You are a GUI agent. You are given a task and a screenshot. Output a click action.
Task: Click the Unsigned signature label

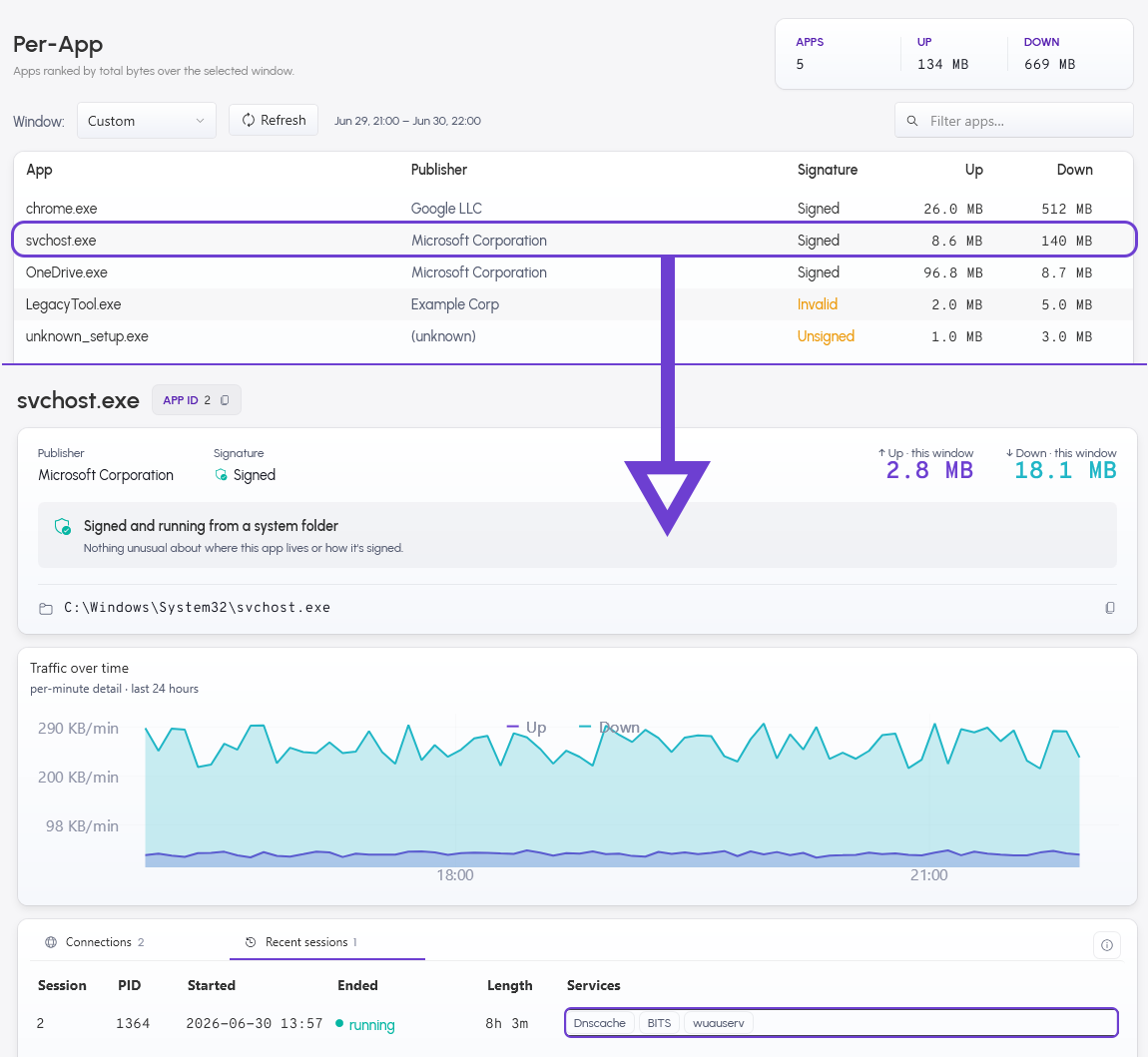[826, 336]
